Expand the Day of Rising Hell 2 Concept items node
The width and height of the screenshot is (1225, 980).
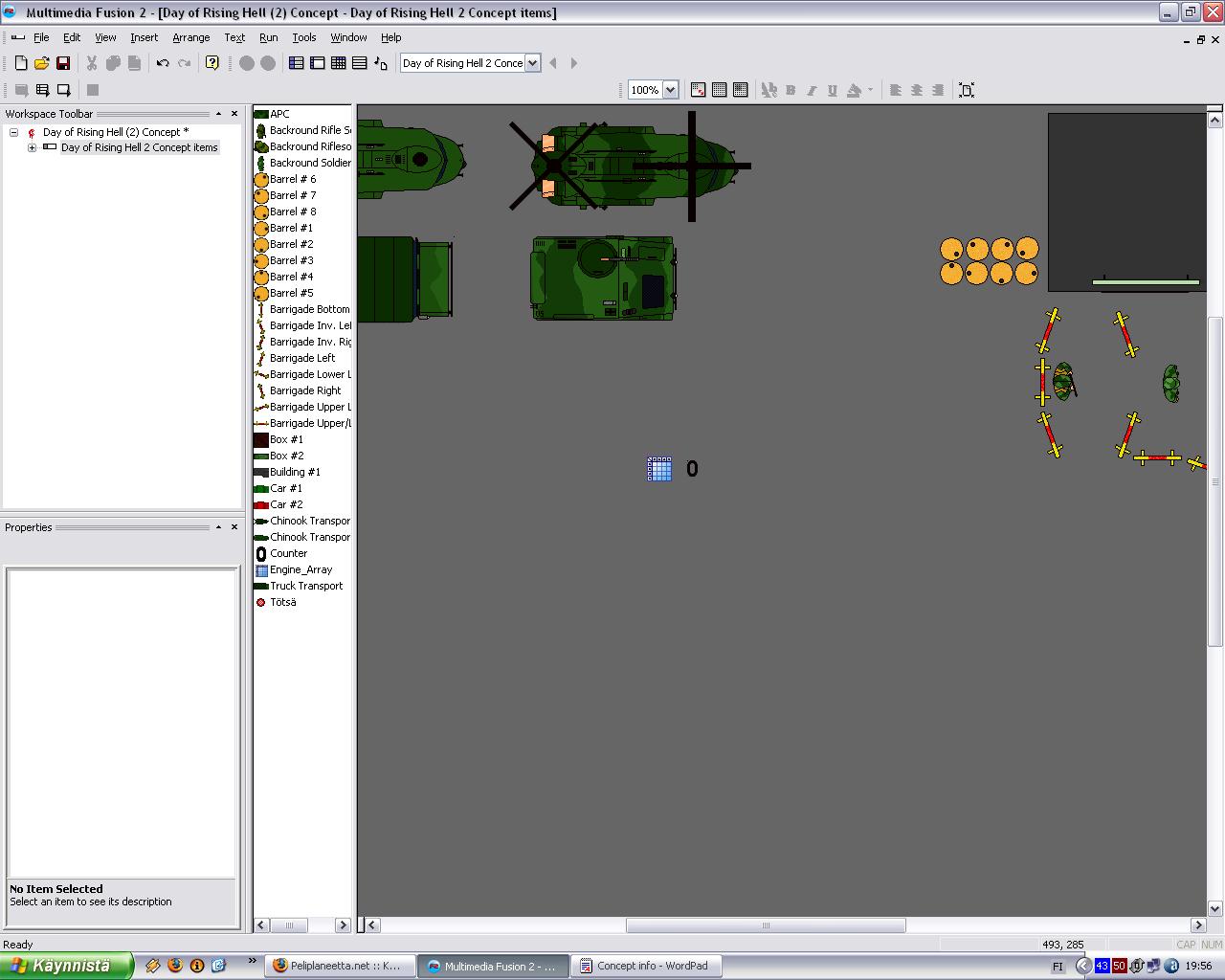33,147
